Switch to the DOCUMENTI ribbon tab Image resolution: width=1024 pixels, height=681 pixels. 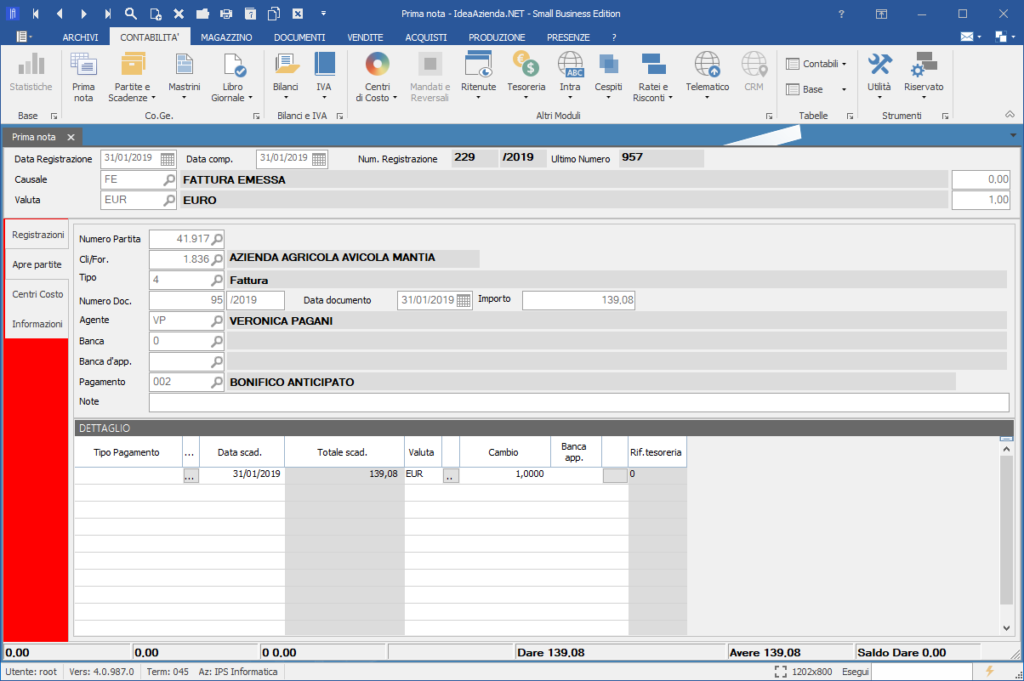pyautogui.click(x=300, y=37)
